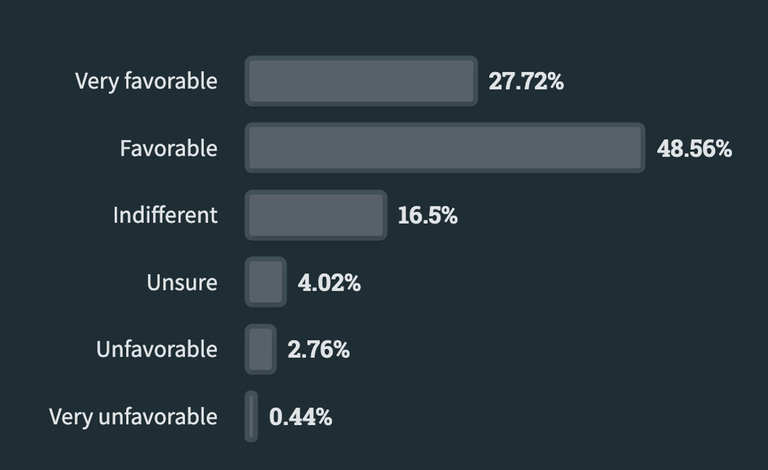Click the 4.02% value
The image size is (768, 470).
329,282
